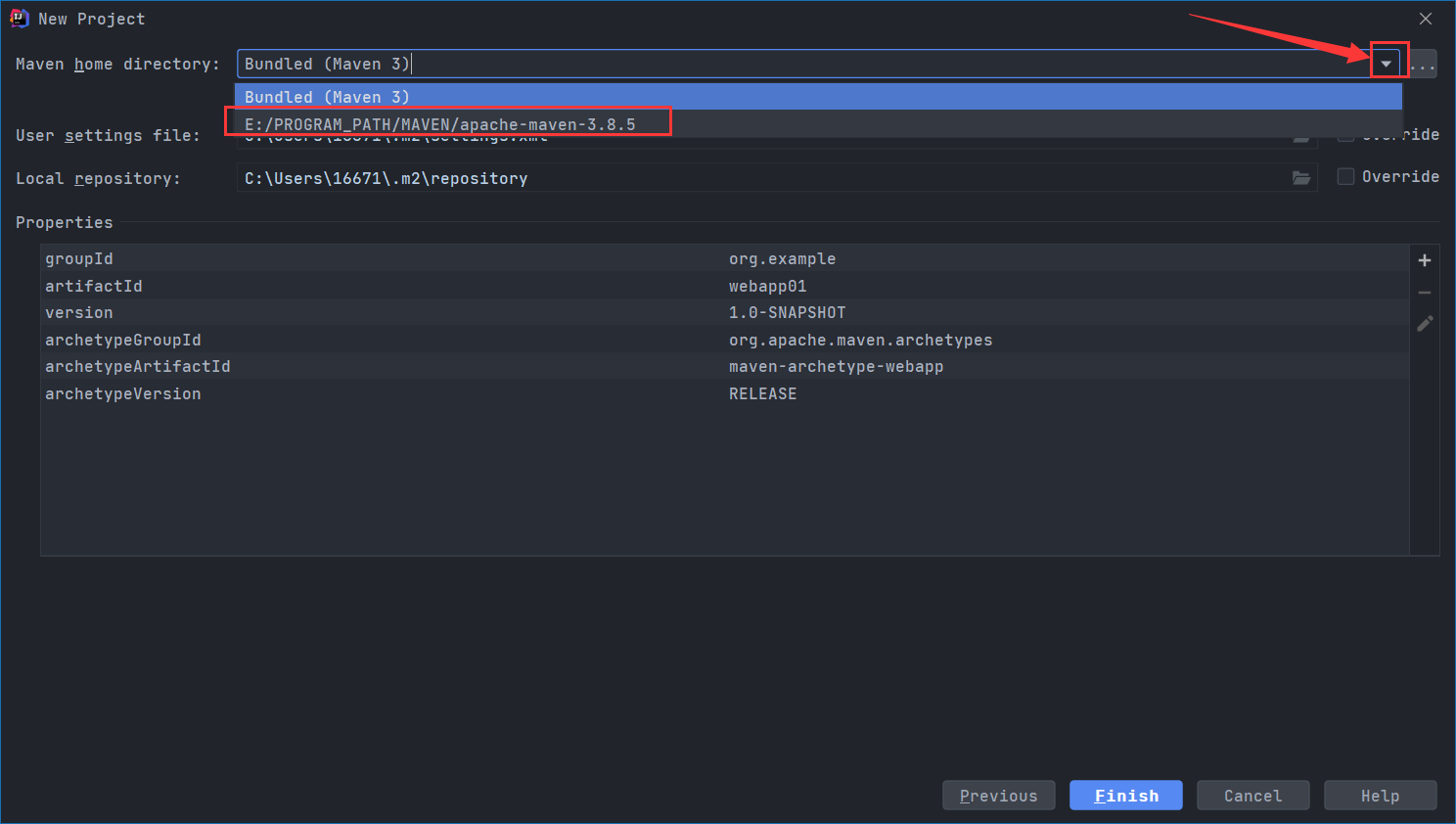1456x824 pixels.
Task: Add a new property with plus icon
Action: [x=1425, y=260]
